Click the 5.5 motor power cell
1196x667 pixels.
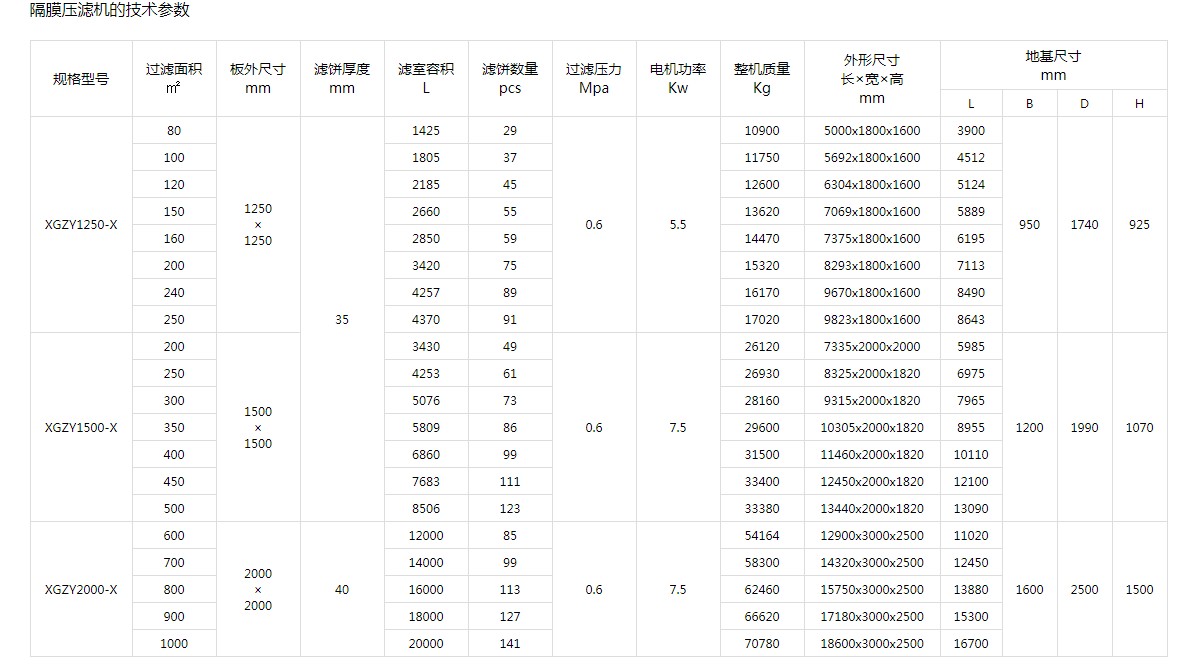pyautogui.click(x=678, y=225)
